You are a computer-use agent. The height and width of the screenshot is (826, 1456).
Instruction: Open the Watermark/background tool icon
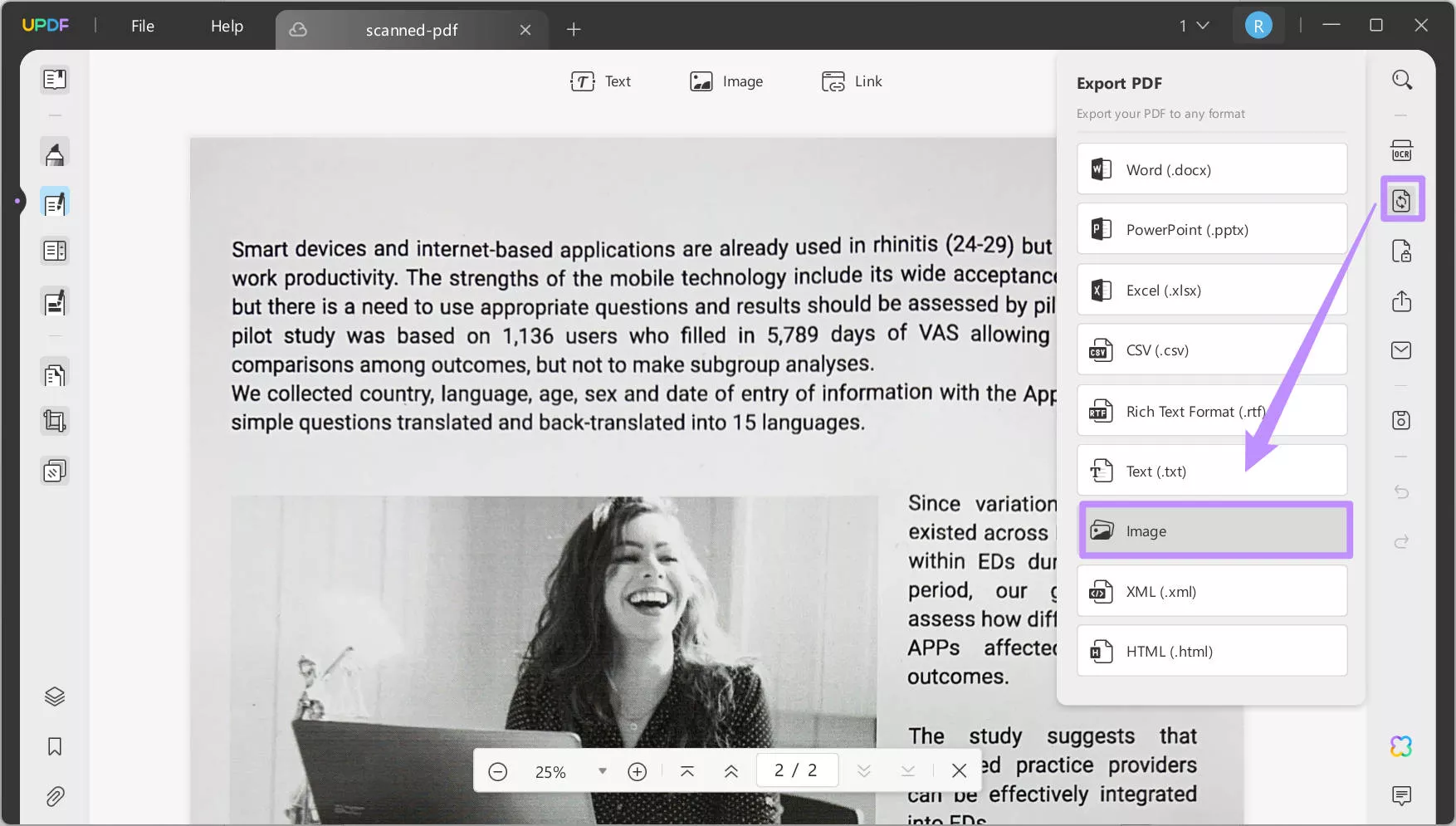[x=55, y=472]
